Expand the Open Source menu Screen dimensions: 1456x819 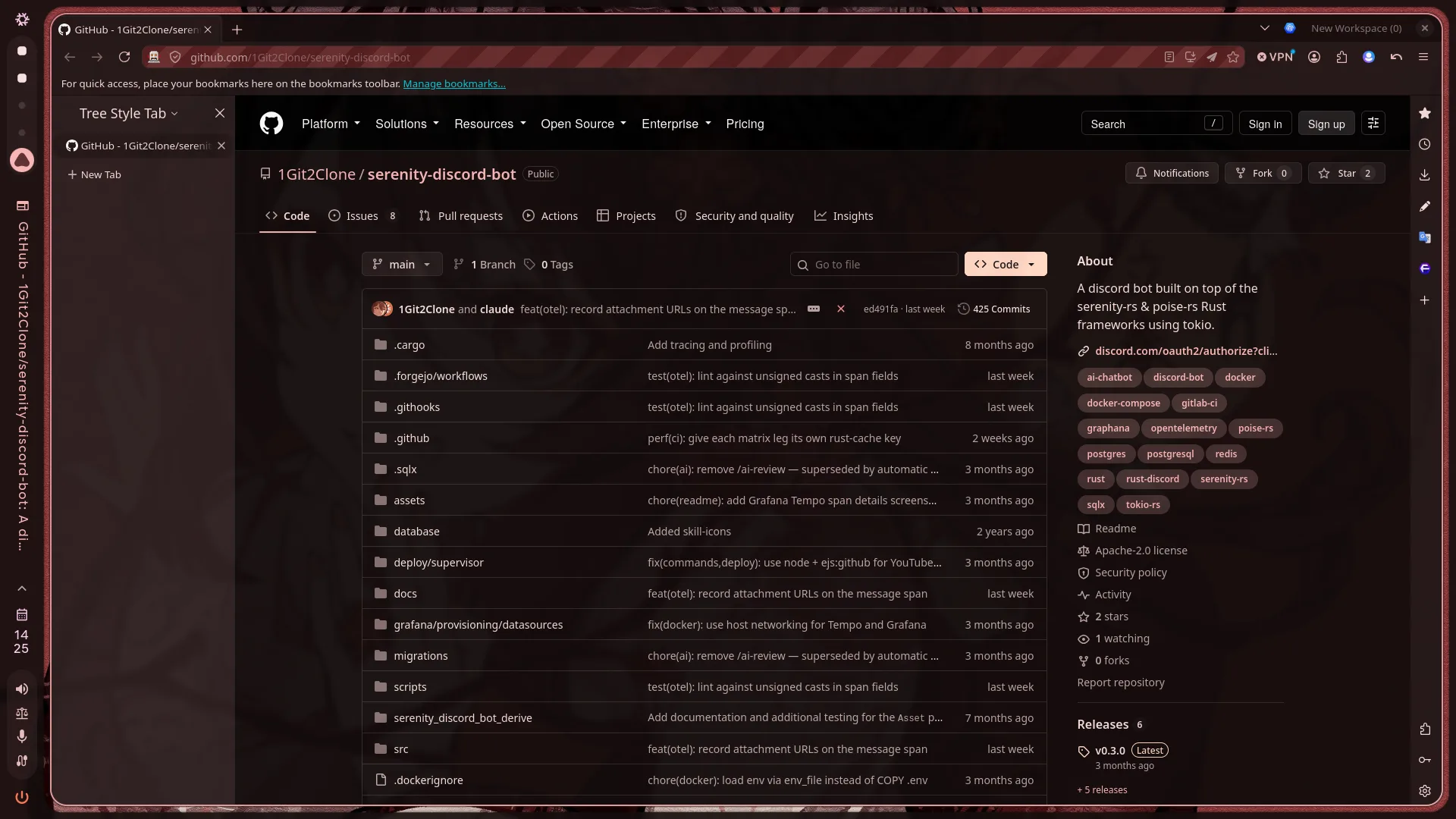(x=583, y=124)
